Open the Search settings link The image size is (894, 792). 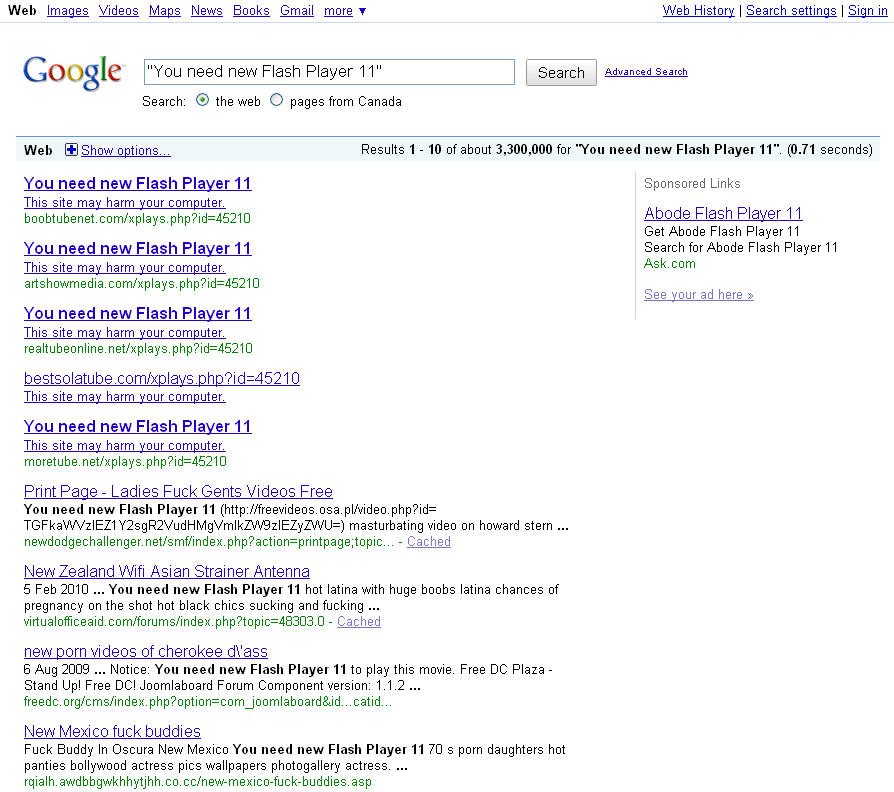pos(791,10)
